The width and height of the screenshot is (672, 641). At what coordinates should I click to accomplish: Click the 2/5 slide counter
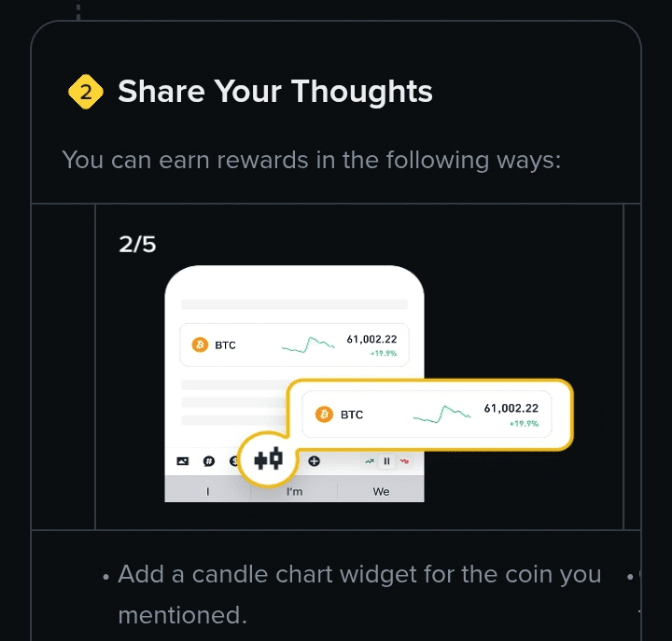[x=137, y=244]
